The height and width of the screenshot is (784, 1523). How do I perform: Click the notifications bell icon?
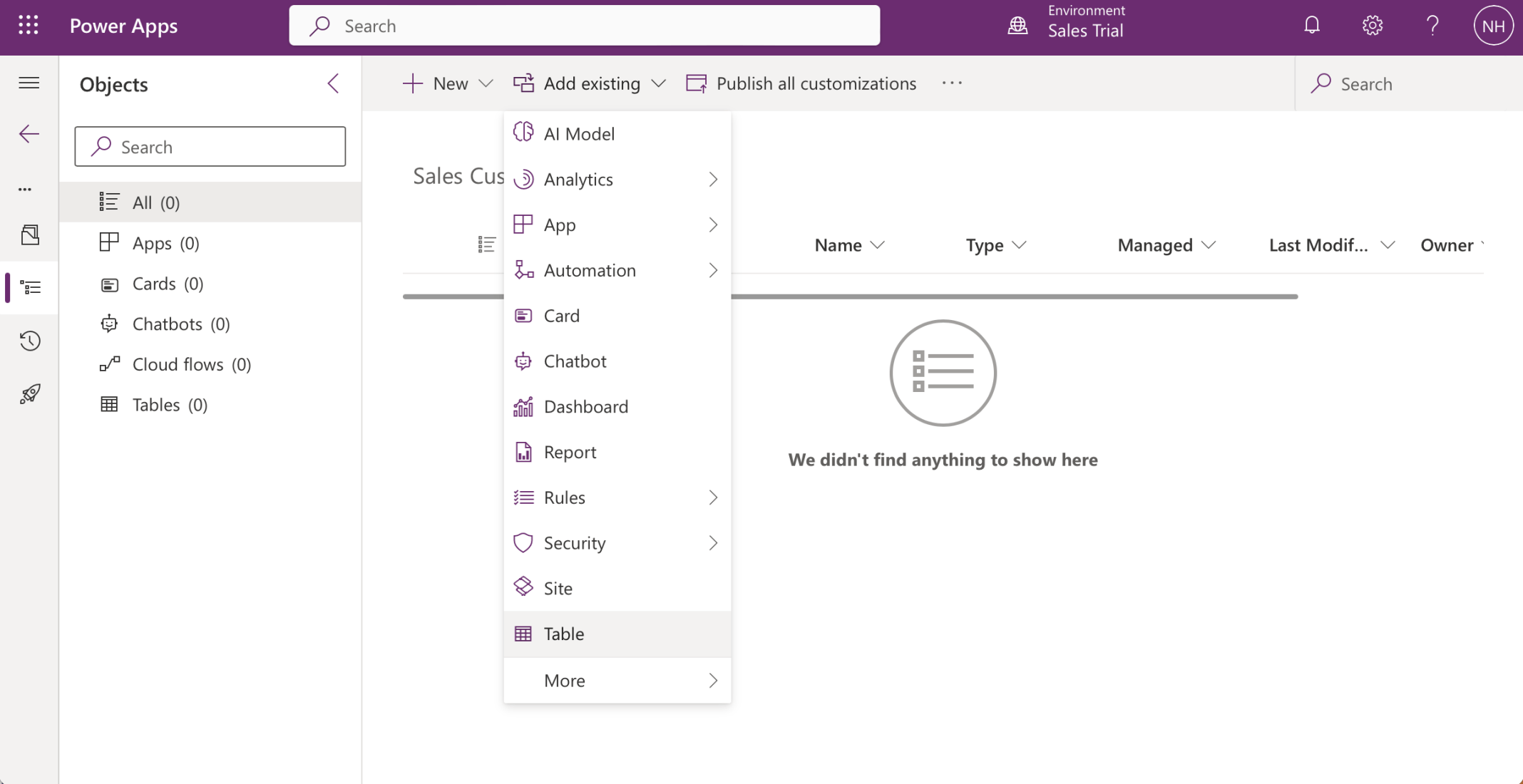[1311, 26]
